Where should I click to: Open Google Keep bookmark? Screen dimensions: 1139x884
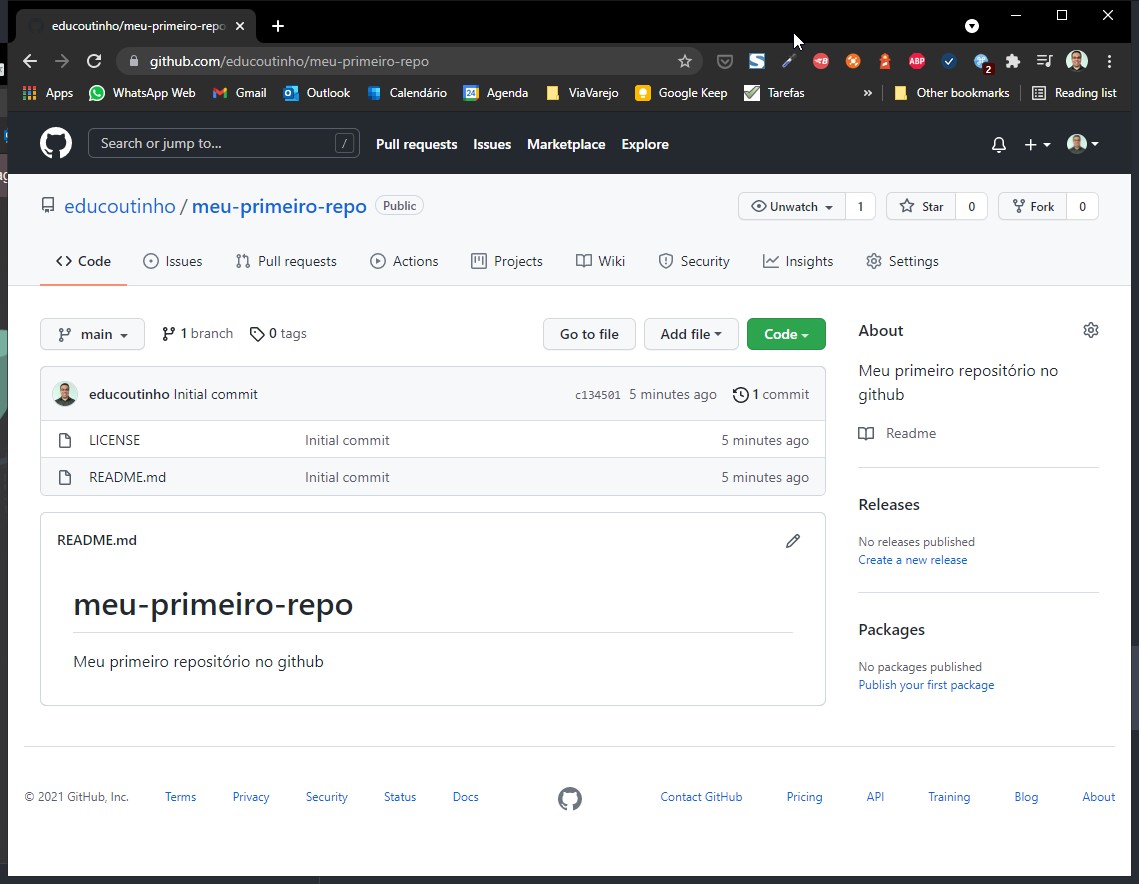[681, 93]
